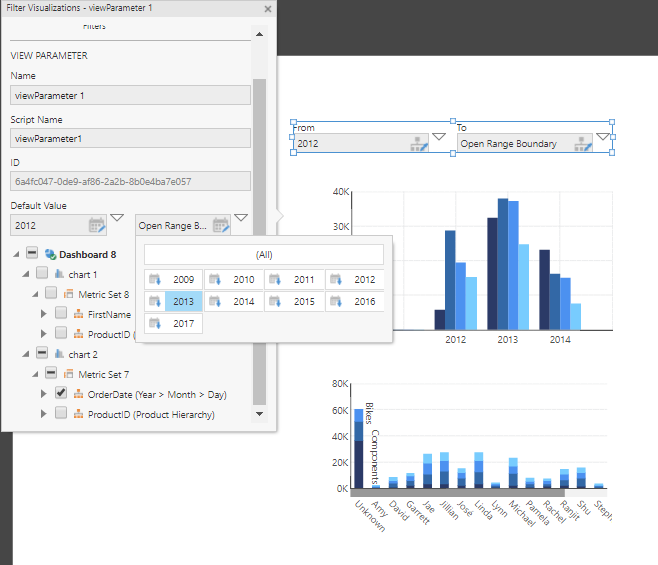Click hierarchy edit icon in To field
The width and height of the screenshot is (658, 565).
[x=583, y=144]
